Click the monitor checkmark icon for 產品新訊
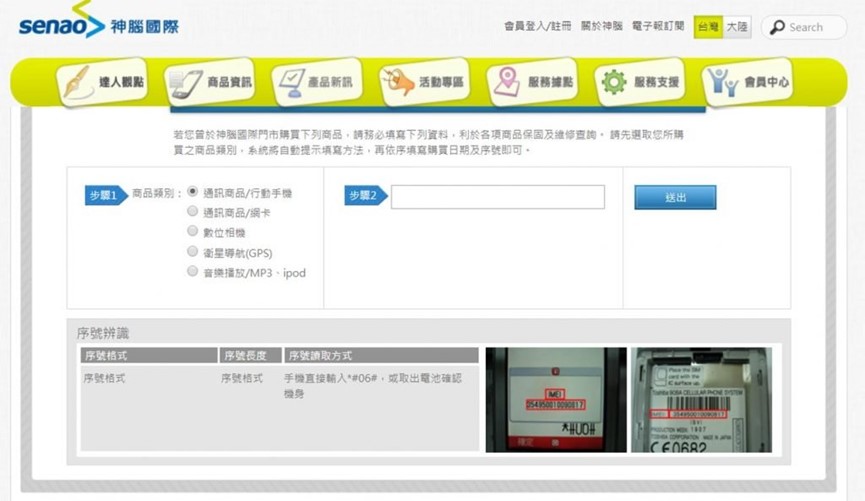This screenshot has height=501, width=865. [x=291, y=83]
